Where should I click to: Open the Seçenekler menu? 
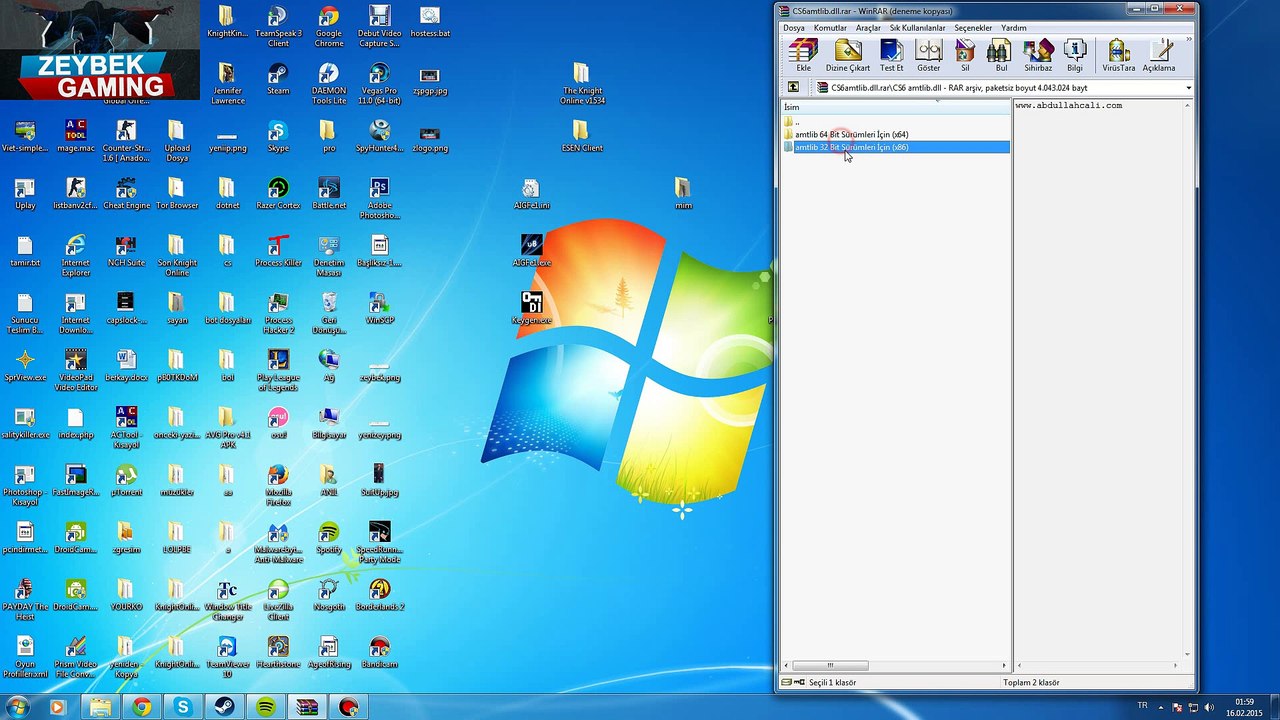[973, 28]
